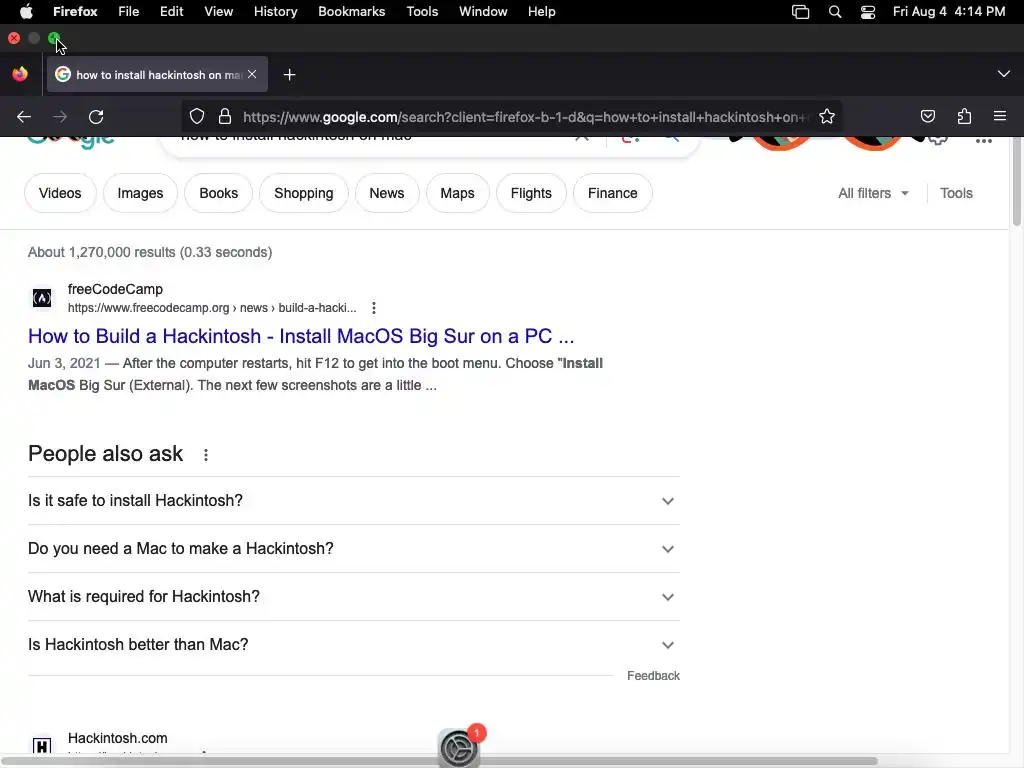Expand 'Do you need a Mac to make a Hackintosh?'

[x=353, y=549]
